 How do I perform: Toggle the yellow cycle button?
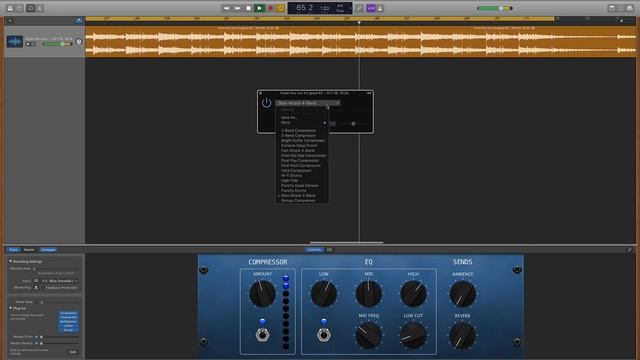pyautogui.click(x=280, y=8)
